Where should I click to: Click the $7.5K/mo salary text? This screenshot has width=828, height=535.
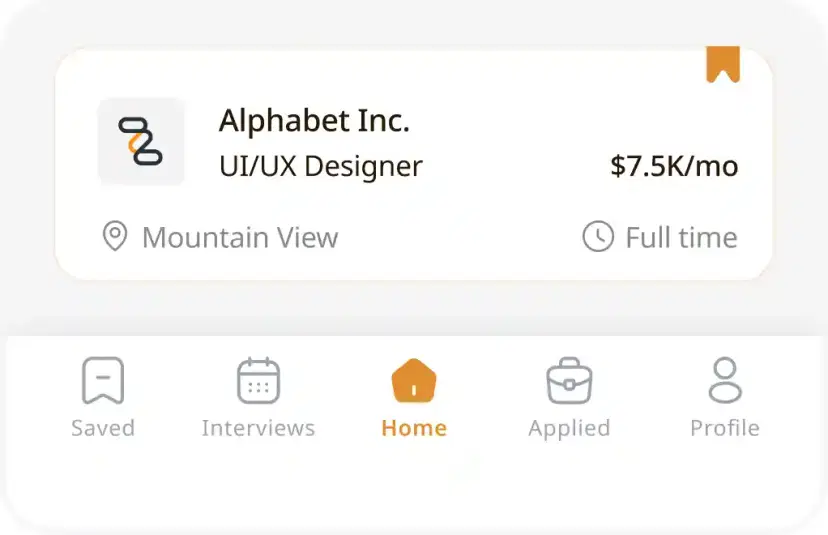coord(674,166)
